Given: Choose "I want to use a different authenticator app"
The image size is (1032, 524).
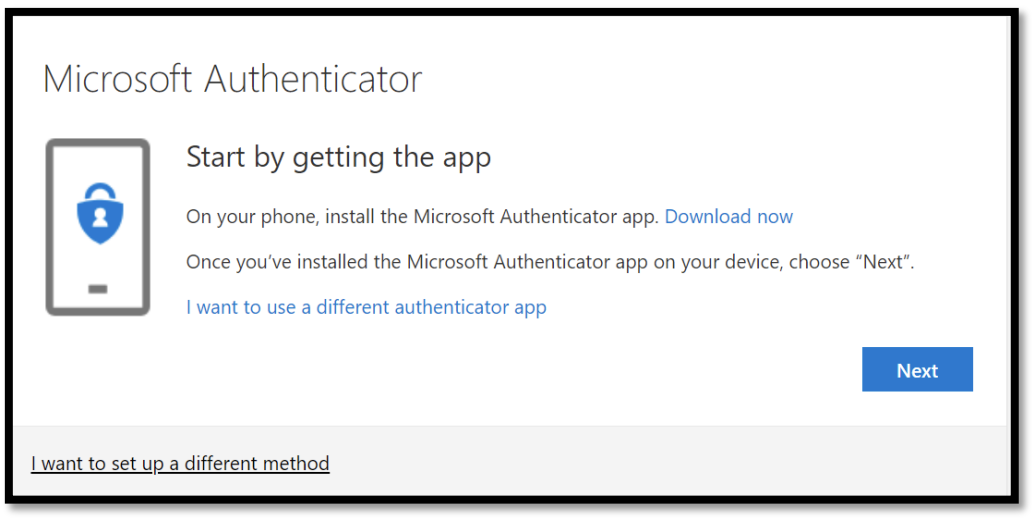Looking at the screenshot, I should pos(366,307).
